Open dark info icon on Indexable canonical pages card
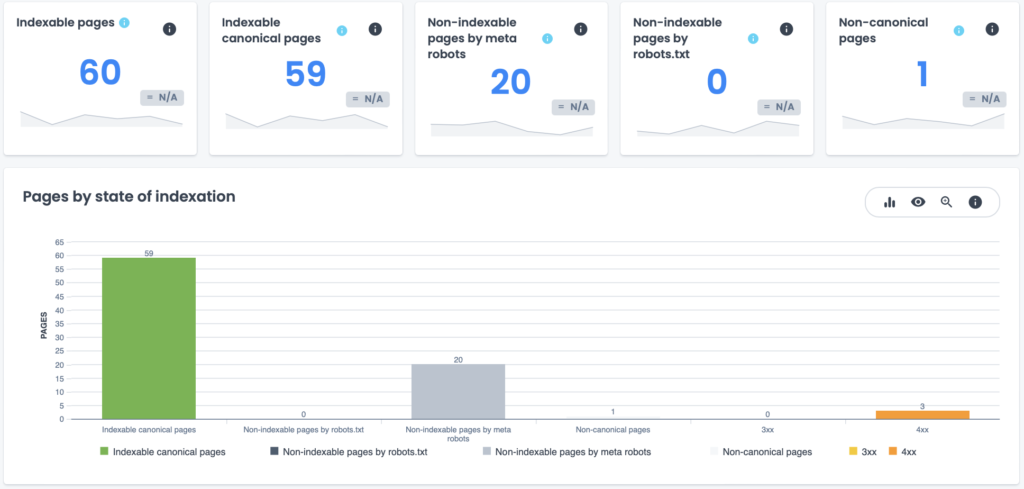The height and width of the screenshot is (489, 1024). tap(375, 30)
